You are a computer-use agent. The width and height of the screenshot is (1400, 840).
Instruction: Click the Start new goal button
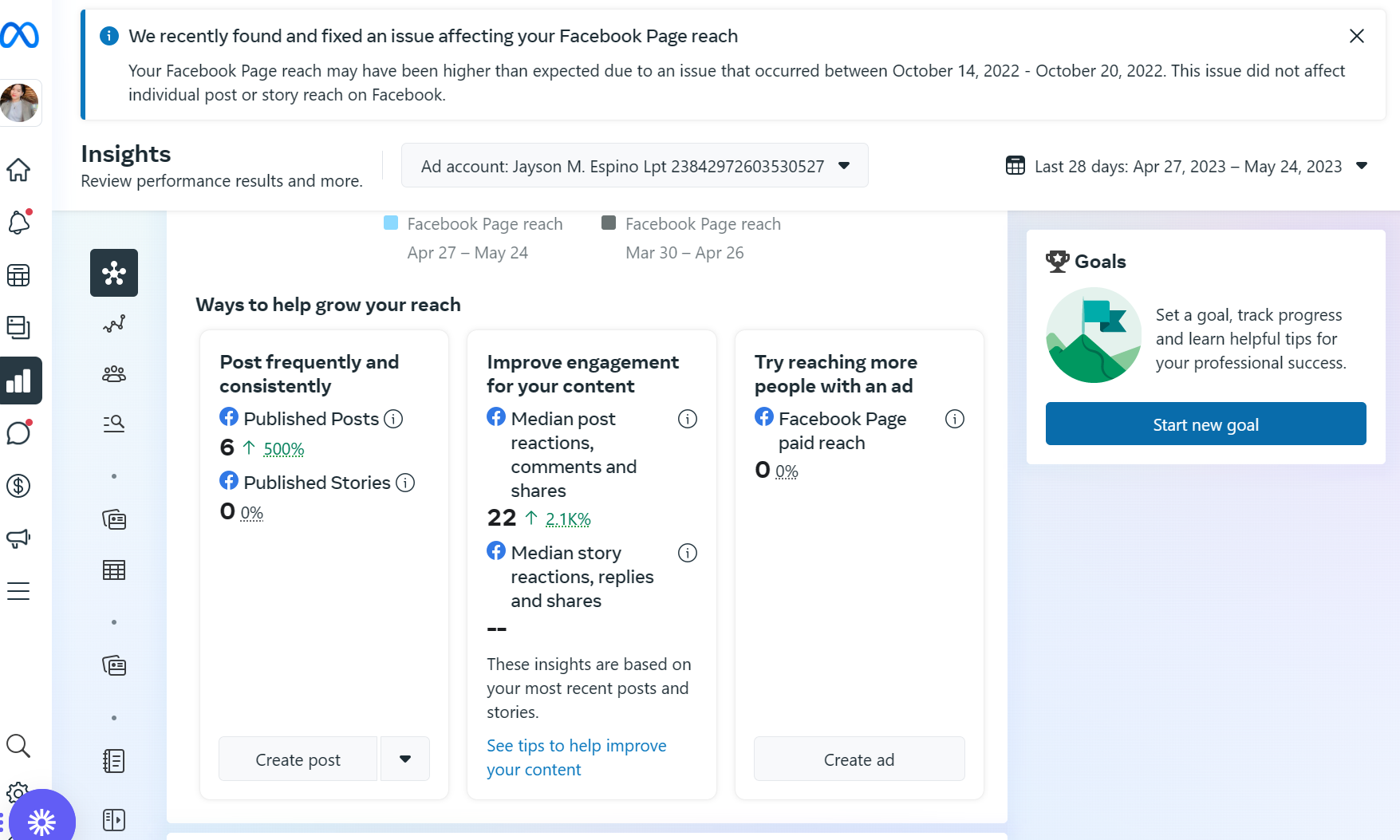pyautogui.click(x=1205, y=424)
